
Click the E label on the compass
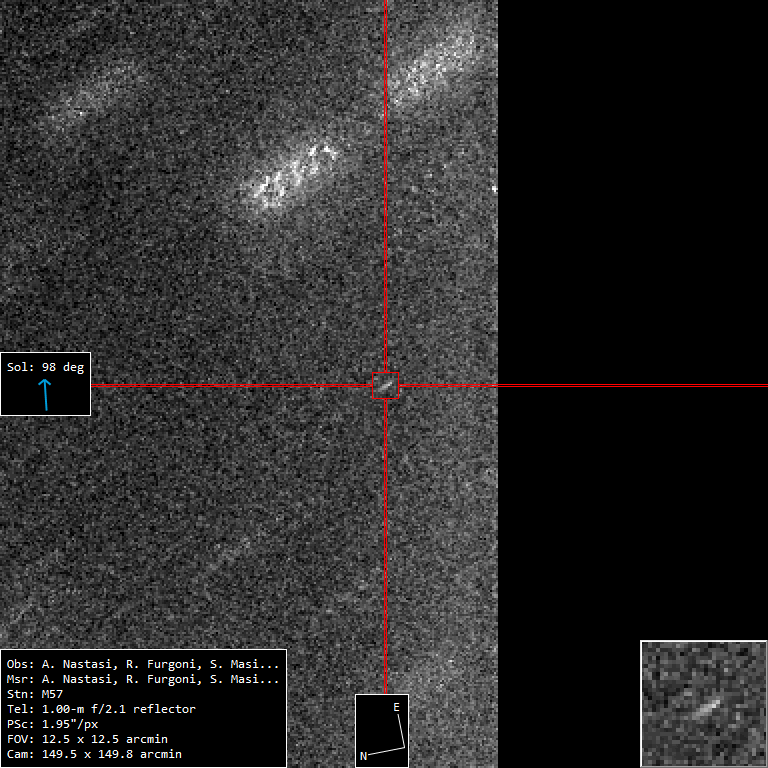tap(396, 708)
